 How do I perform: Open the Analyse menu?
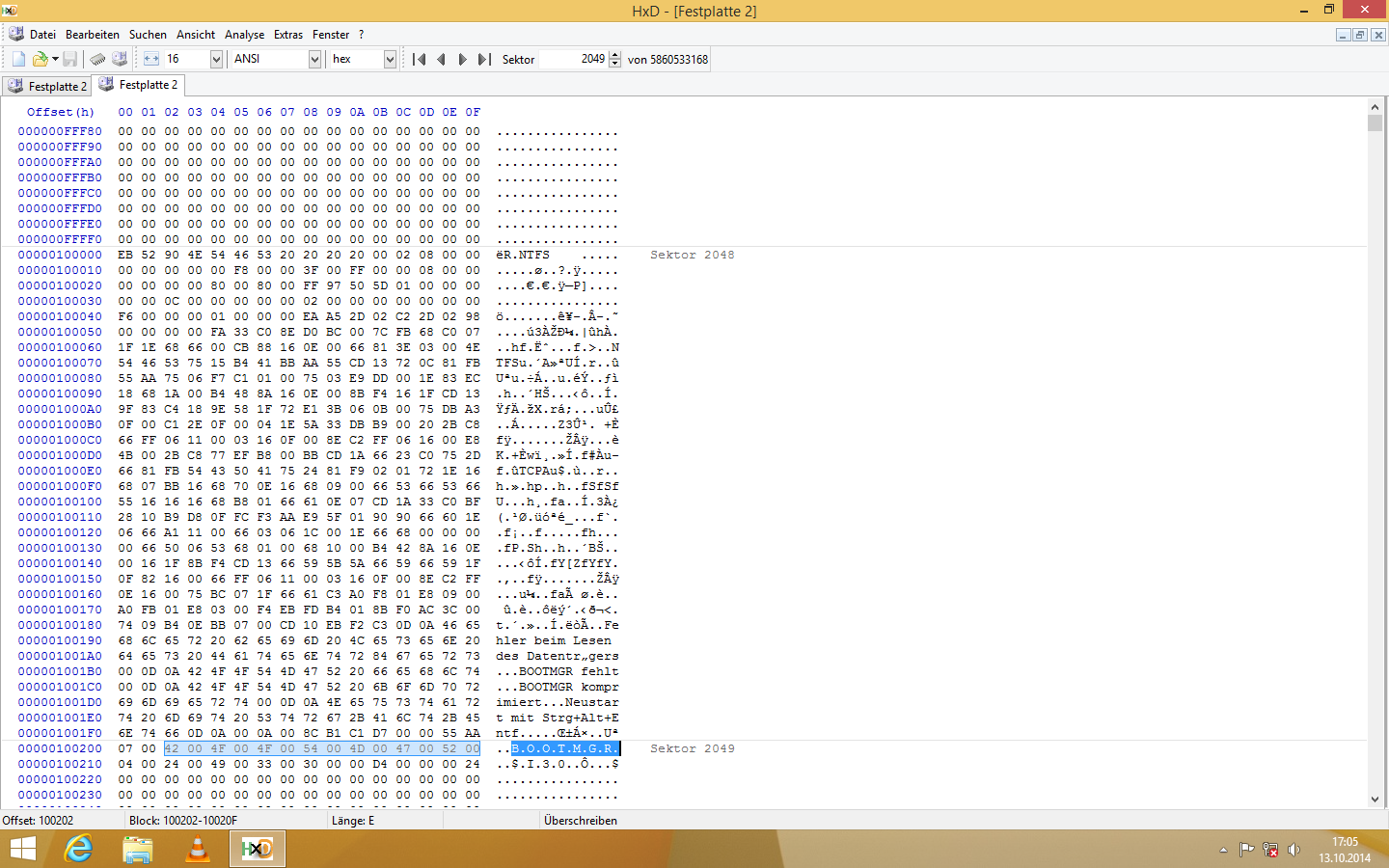[x=244, y=34]
